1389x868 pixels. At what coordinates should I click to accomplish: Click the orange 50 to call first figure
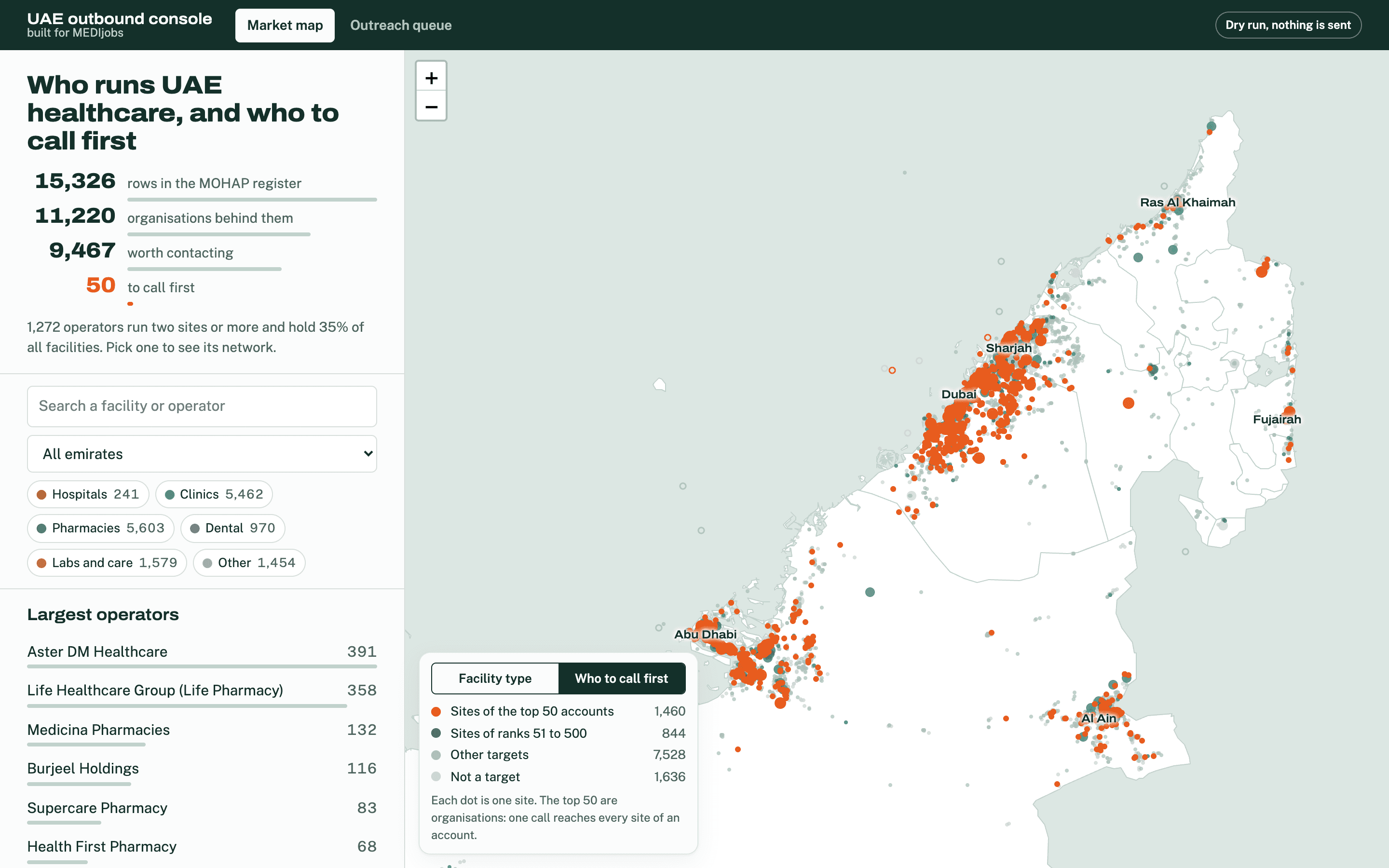click(x=101, y=285)
